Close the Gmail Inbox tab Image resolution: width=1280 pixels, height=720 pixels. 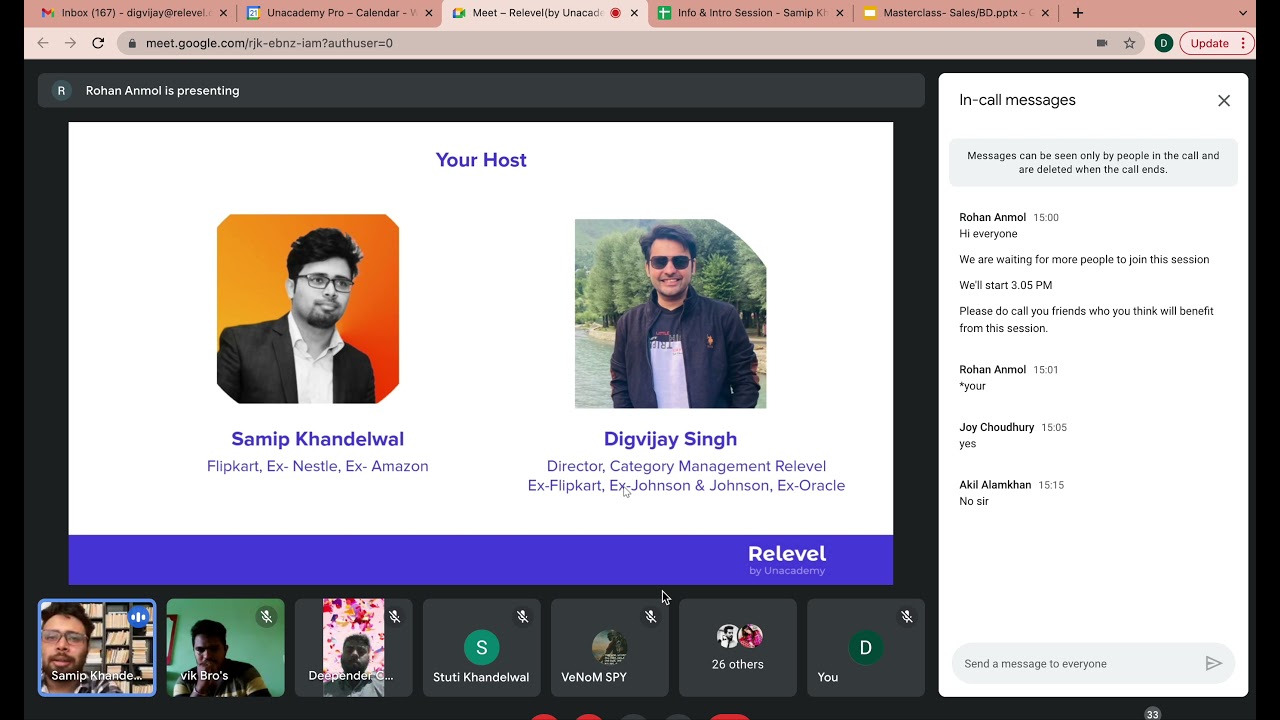click(x=223, y=13)
